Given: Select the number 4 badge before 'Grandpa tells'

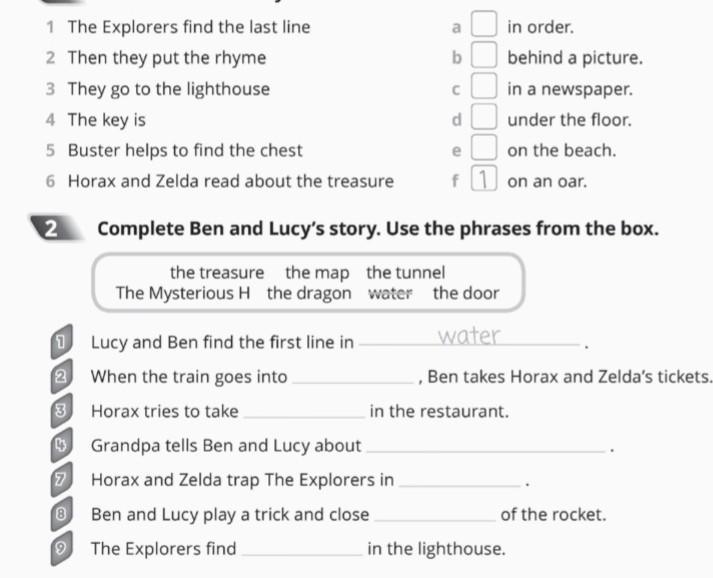Looking at the screenshot, I should tap(61, 445).
